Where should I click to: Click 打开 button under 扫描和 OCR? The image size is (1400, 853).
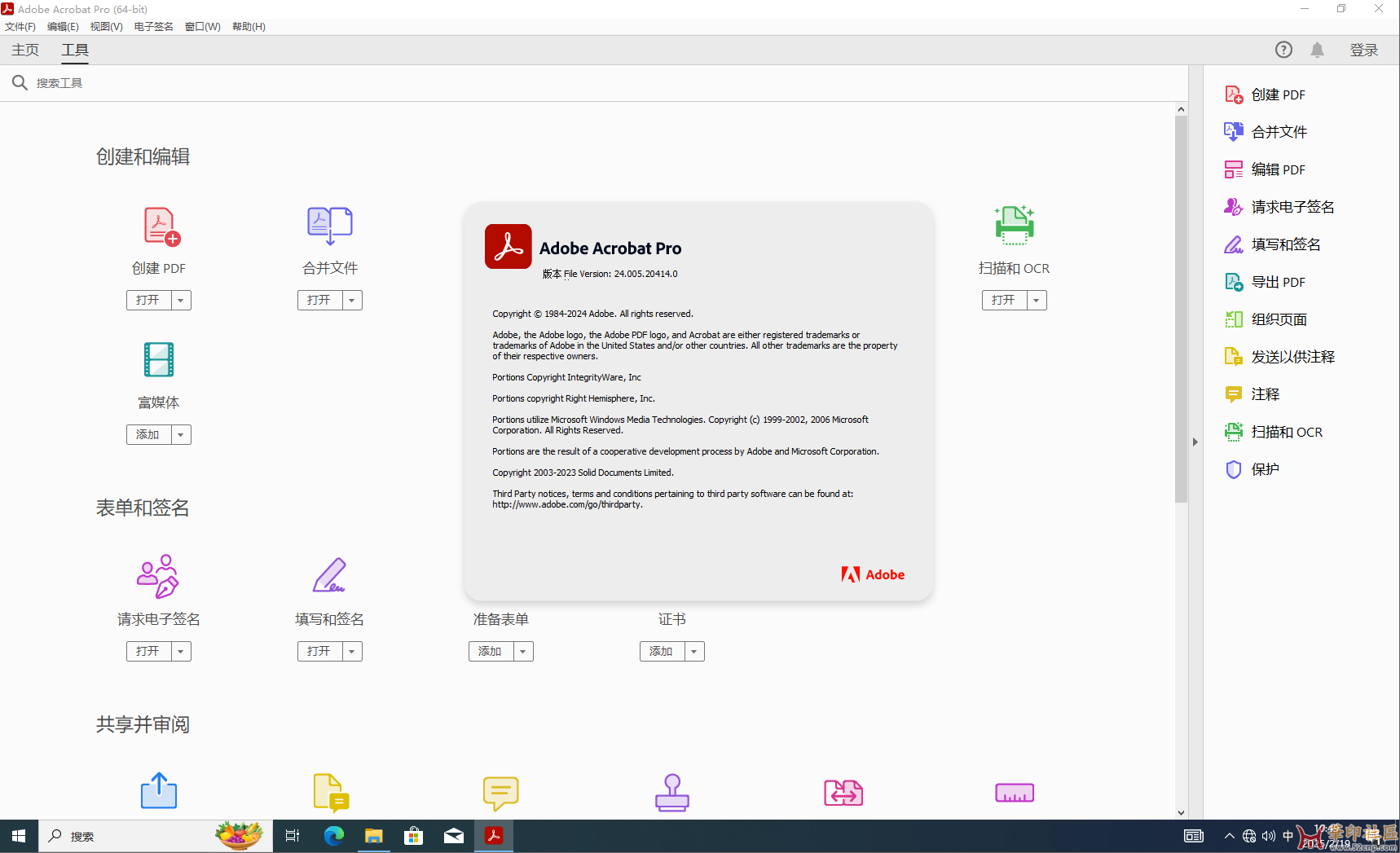(1005, 301)
